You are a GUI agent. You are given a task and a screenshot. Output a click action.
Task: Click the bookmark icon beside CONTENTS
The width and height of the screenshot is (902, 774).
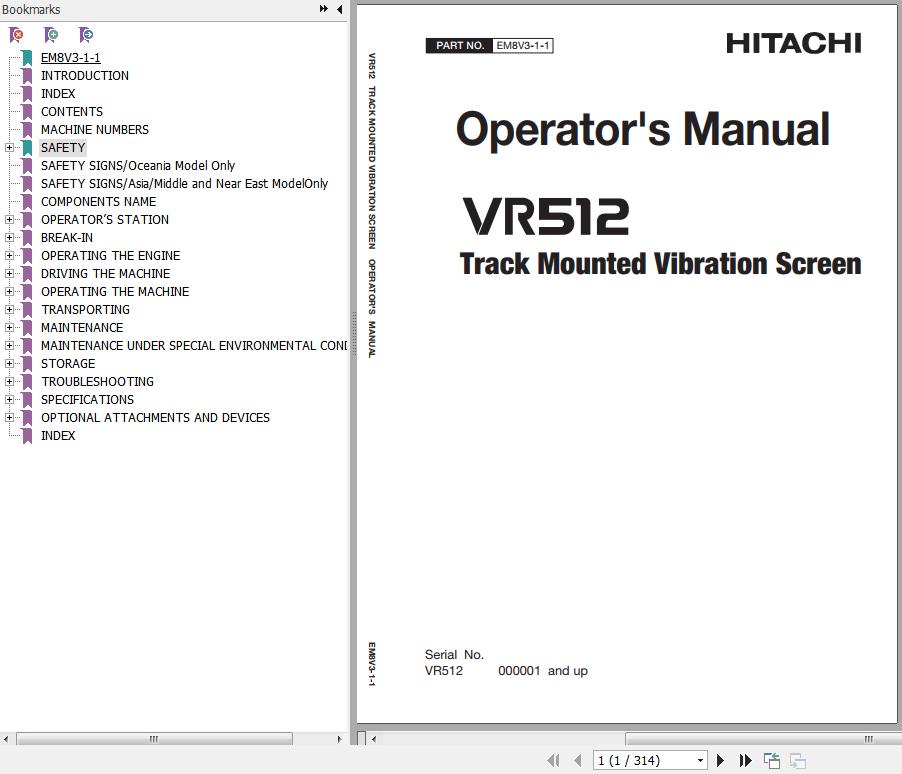(x=27, y=112)
